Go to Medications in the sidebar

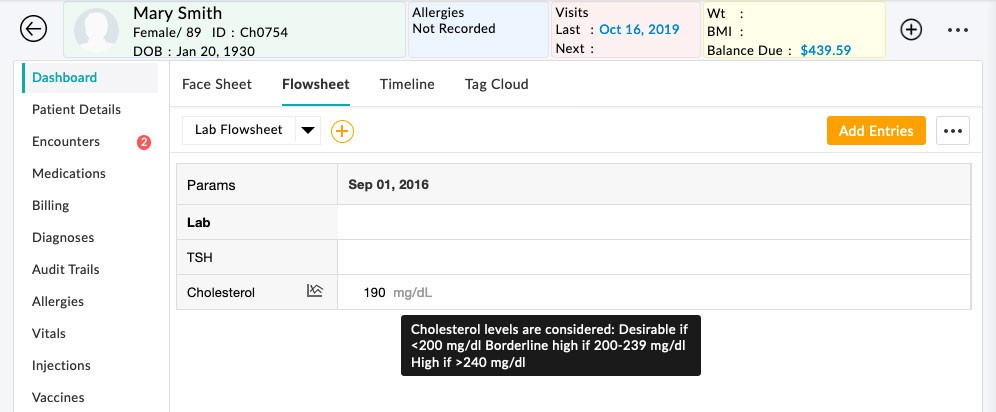[68, 173]
